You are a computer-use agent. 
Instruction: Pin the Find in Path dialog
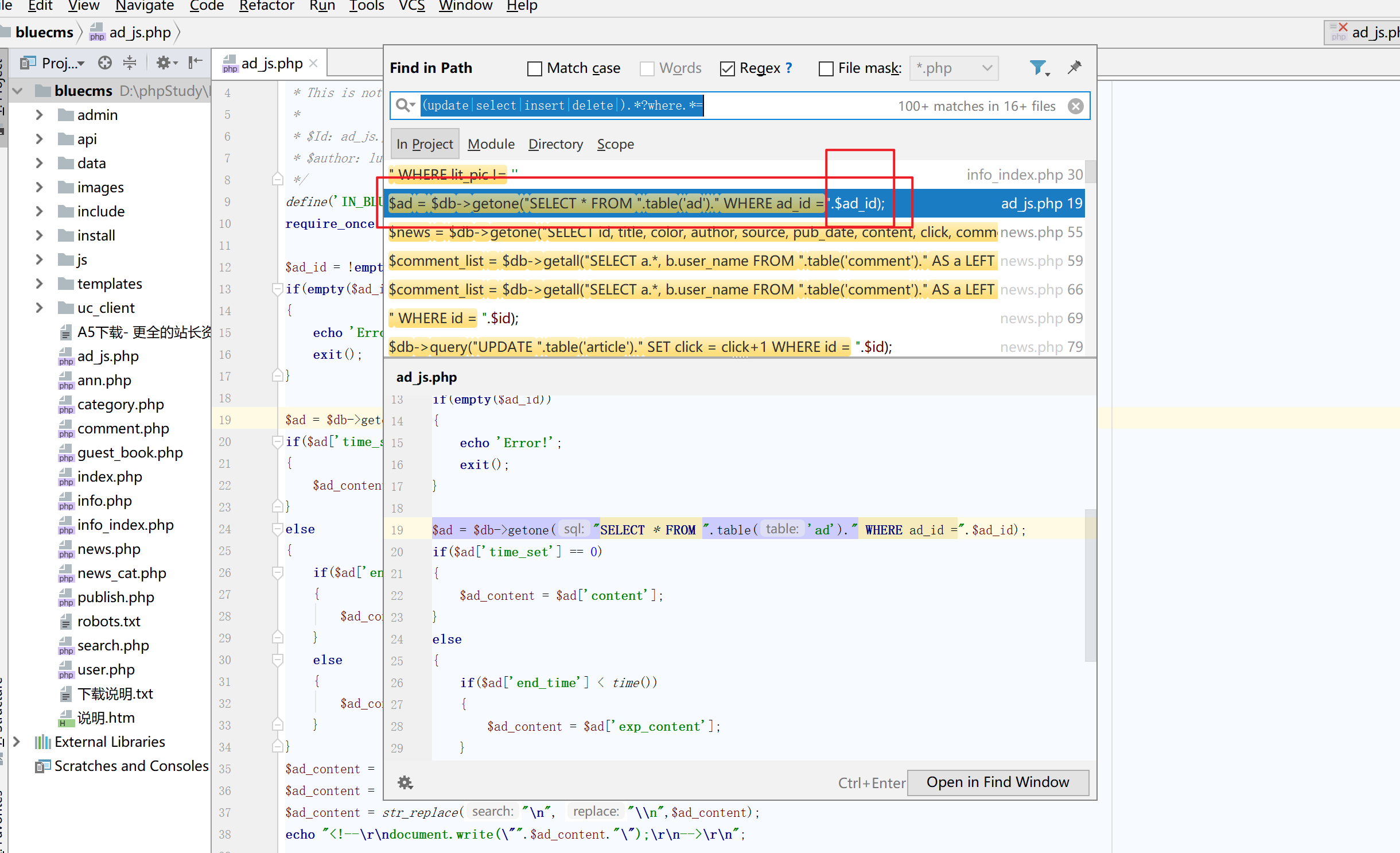(1075, 68)
